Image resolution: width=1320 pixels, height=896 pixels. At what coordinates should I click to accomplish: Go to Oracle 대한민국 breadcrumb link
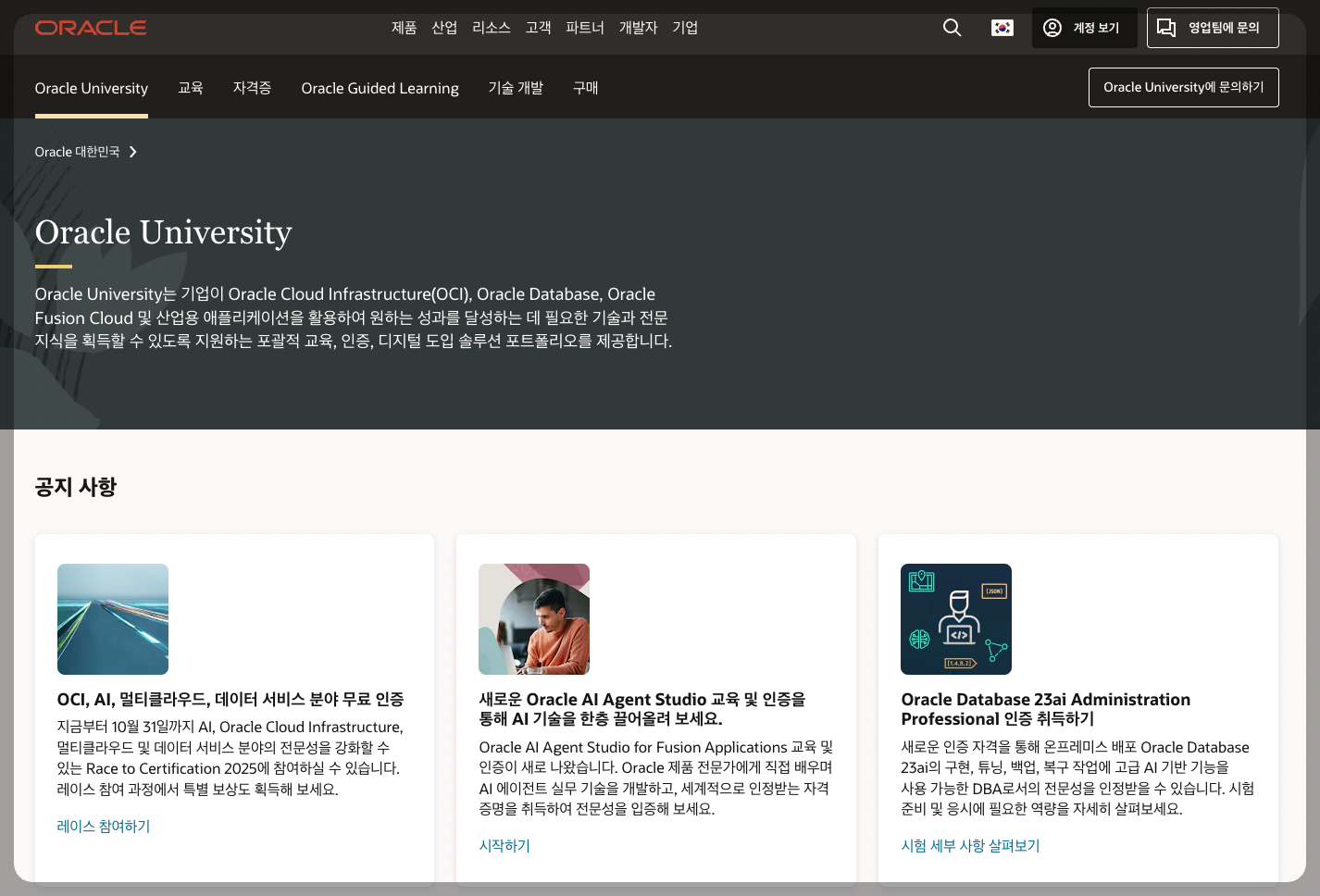click(x=78, y=152)
